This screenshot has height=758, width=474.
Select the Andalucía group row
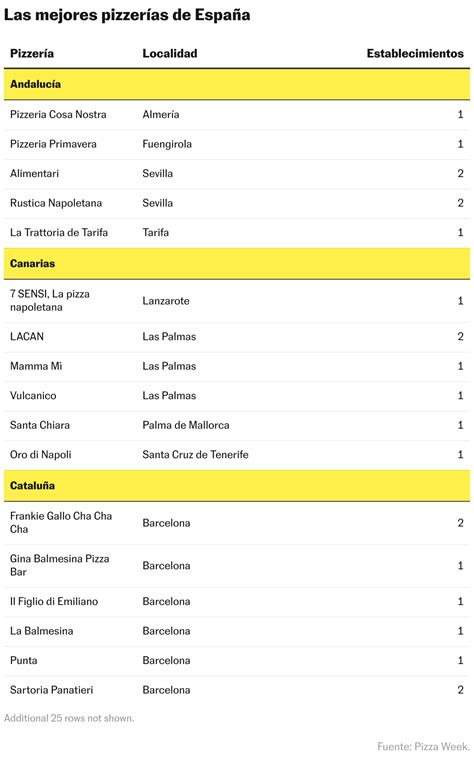pyautogui.click(x=237, y=84)
